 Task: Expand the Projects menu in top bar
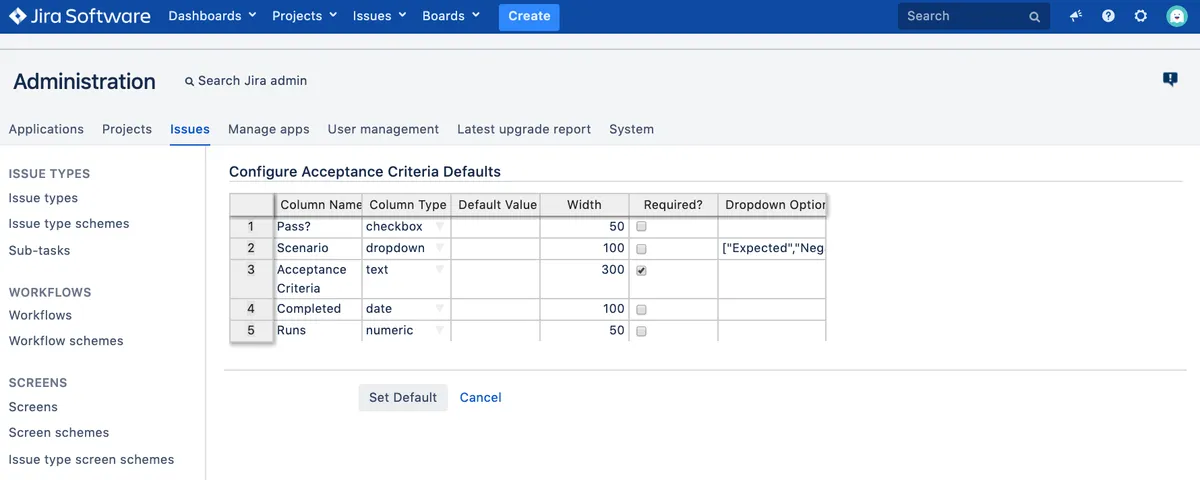305,16
